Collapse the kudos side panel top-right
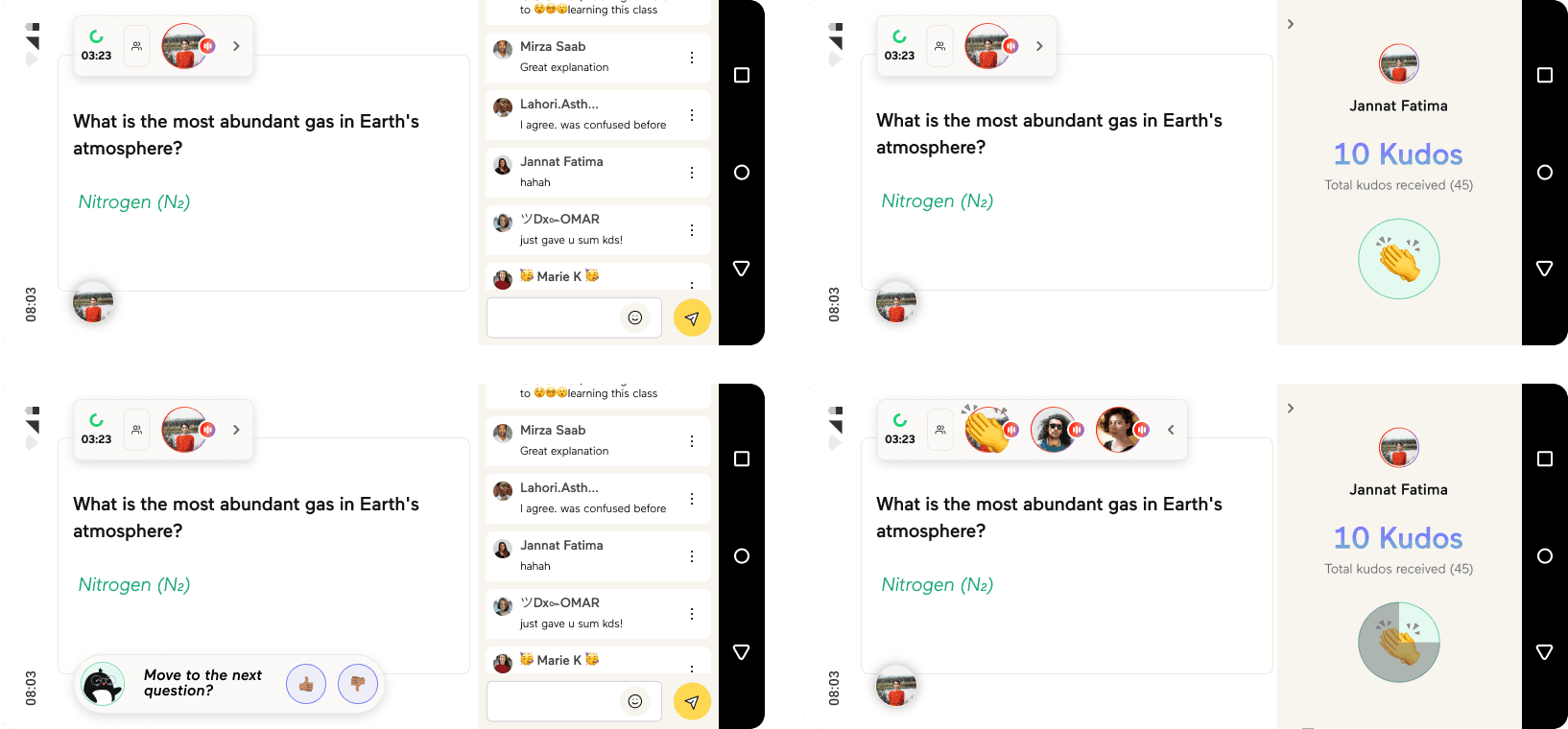 pos(1291,24)
